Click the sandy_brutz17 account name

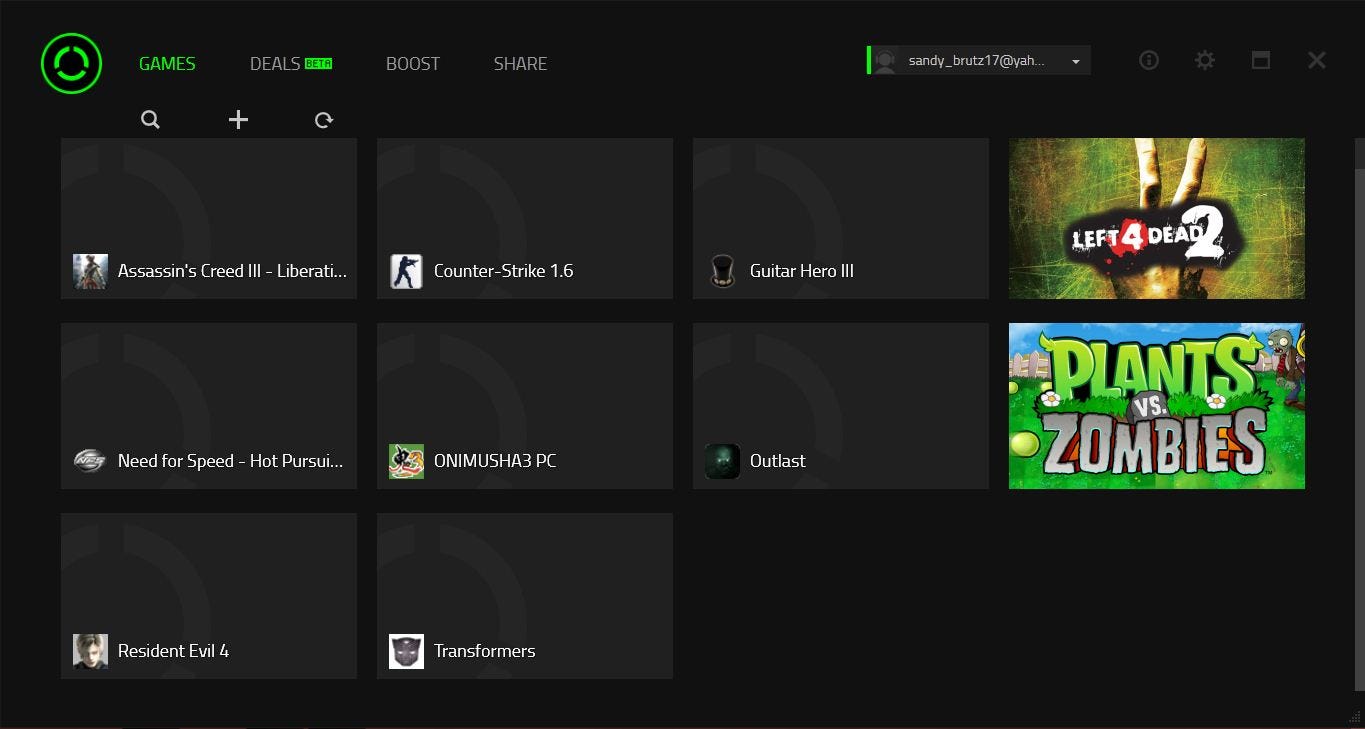[x=976, y=61]
